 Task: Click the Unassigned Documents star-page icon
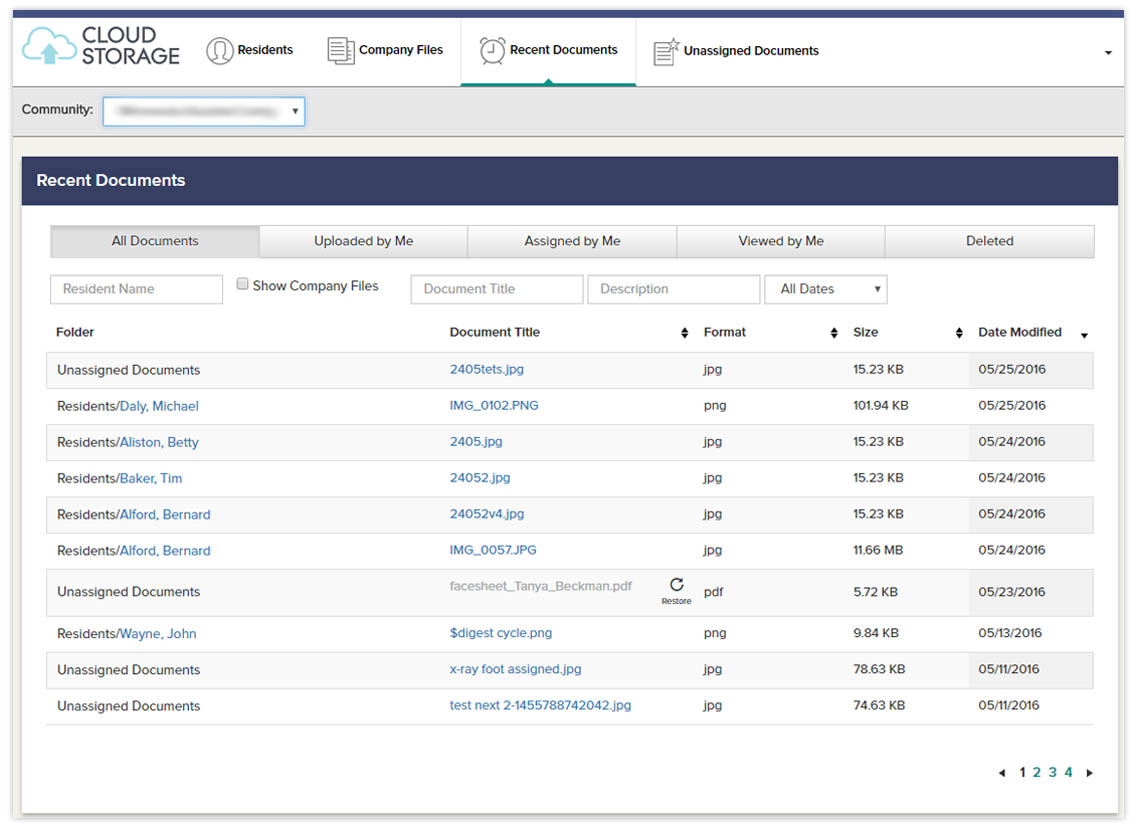tap(666, 51)
